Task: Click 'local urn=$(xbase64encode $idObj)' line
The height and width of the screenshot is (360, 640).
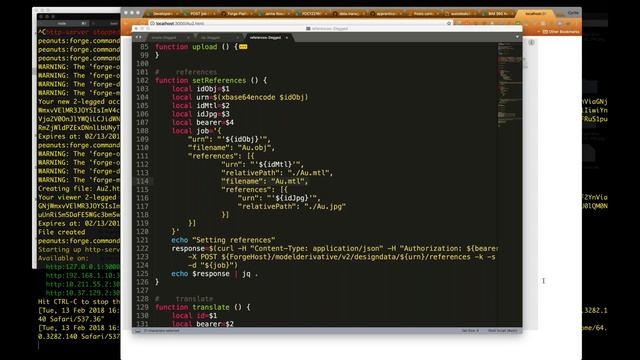Action: 240,97
